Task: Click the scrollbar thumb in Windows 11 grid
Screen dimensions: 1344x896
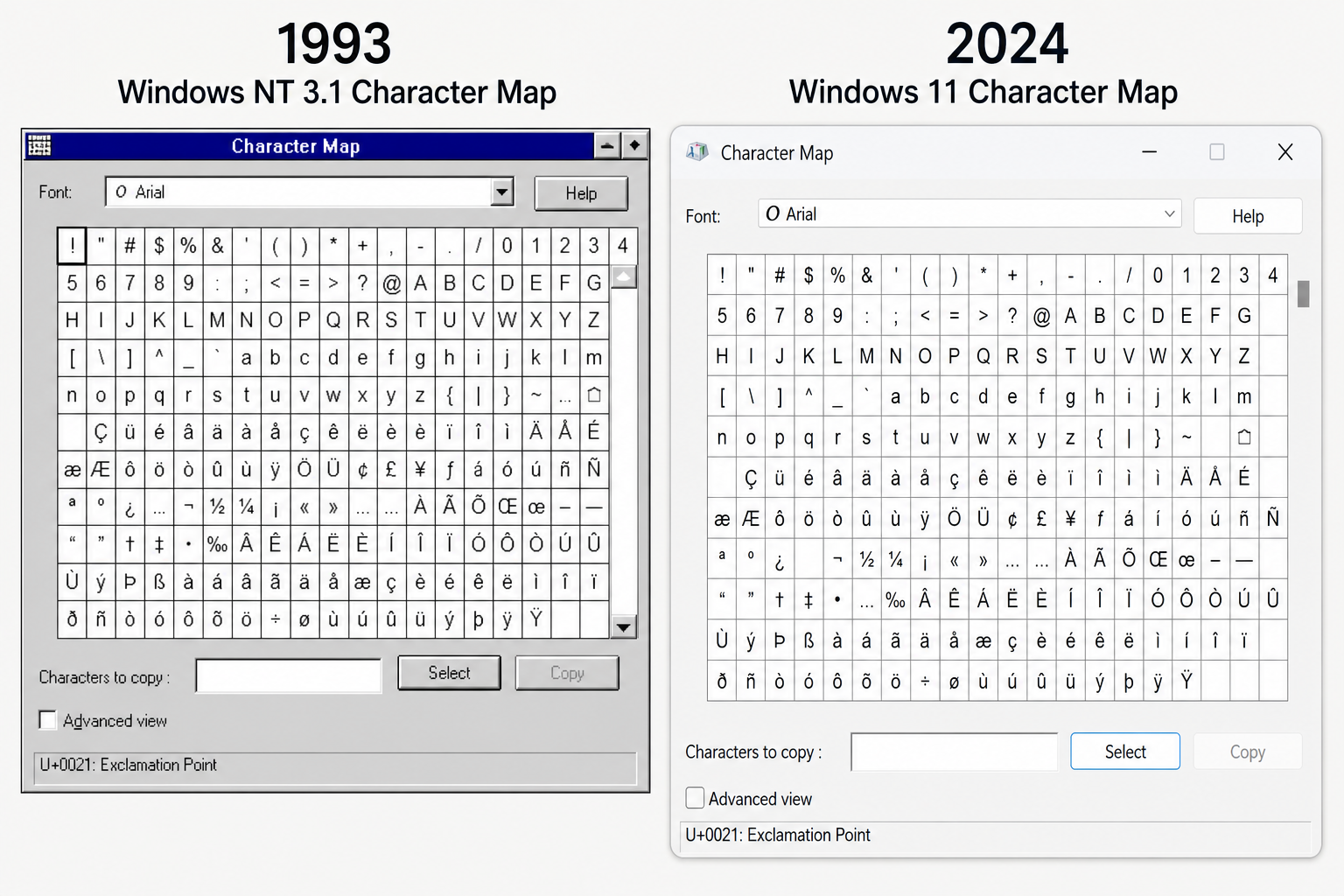Action: pos(1303,294)
